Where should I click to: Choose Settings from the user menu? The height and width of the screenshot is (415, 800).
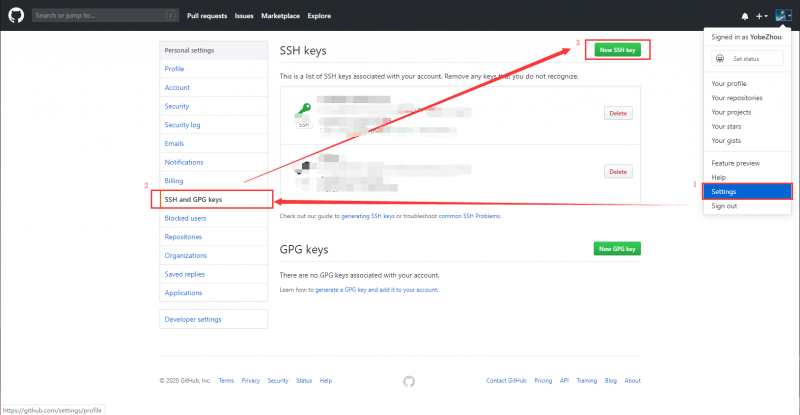[747, 191]
